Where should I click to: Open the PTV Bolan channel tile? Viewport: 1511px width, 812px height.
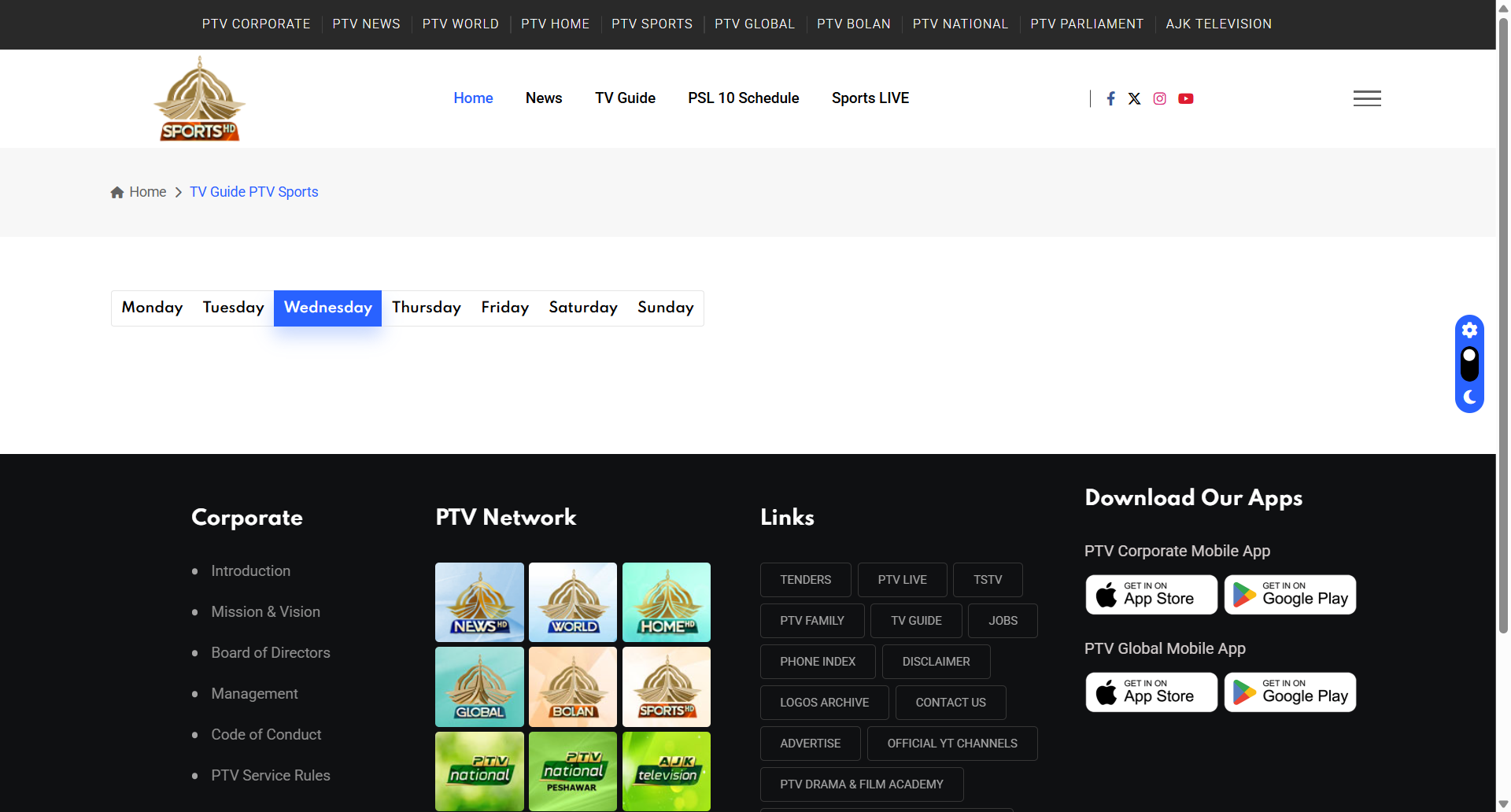point(573,687)
